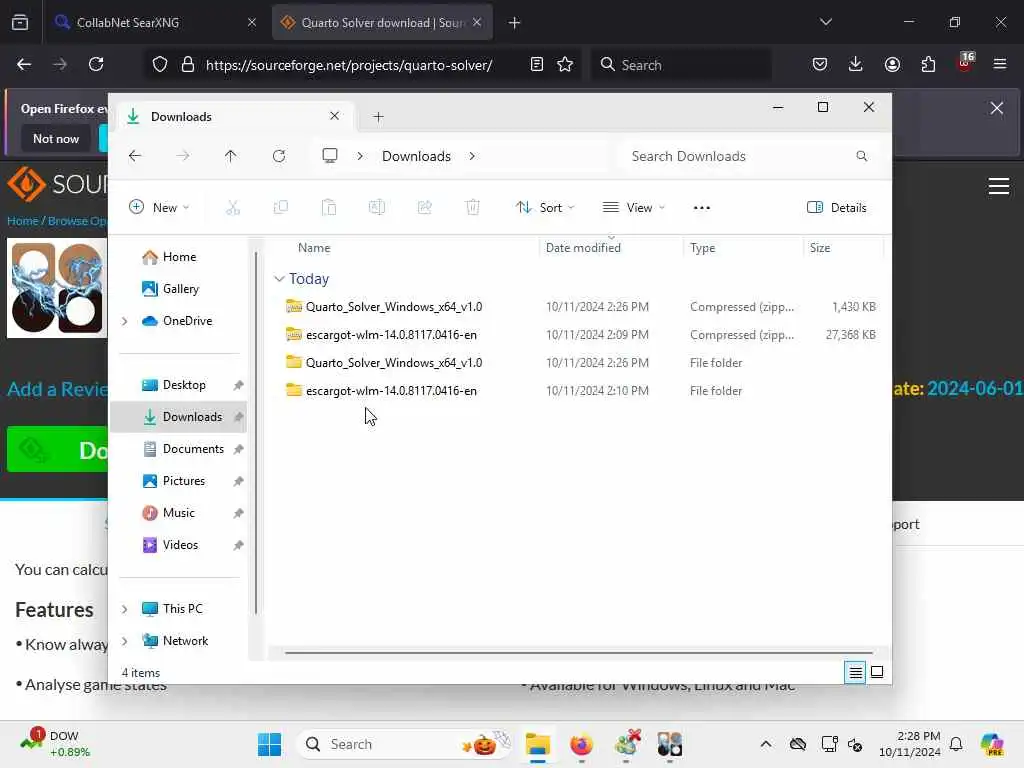Switch to large thumbnails view icon
The image size is (1024, 768).
877,672
